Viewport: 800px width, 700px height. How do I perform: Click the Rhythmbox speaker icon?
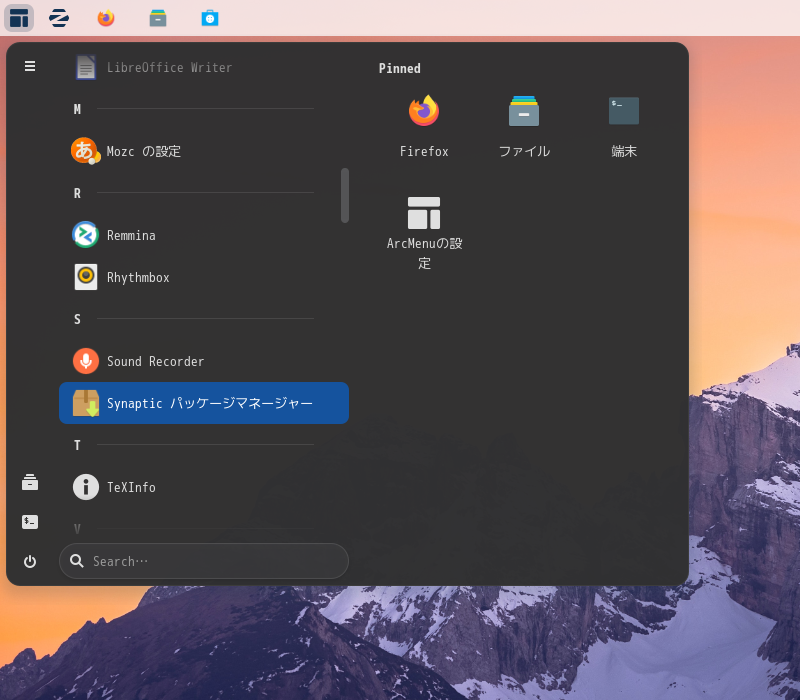(86, 277)
